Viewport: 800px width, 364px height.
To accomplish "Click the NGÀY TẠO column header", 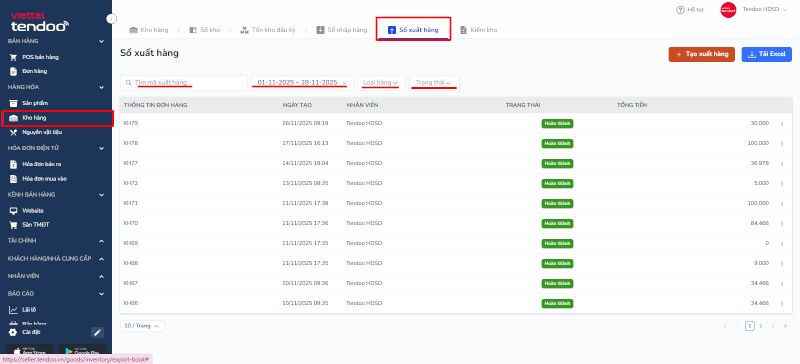I will (297, 105).
